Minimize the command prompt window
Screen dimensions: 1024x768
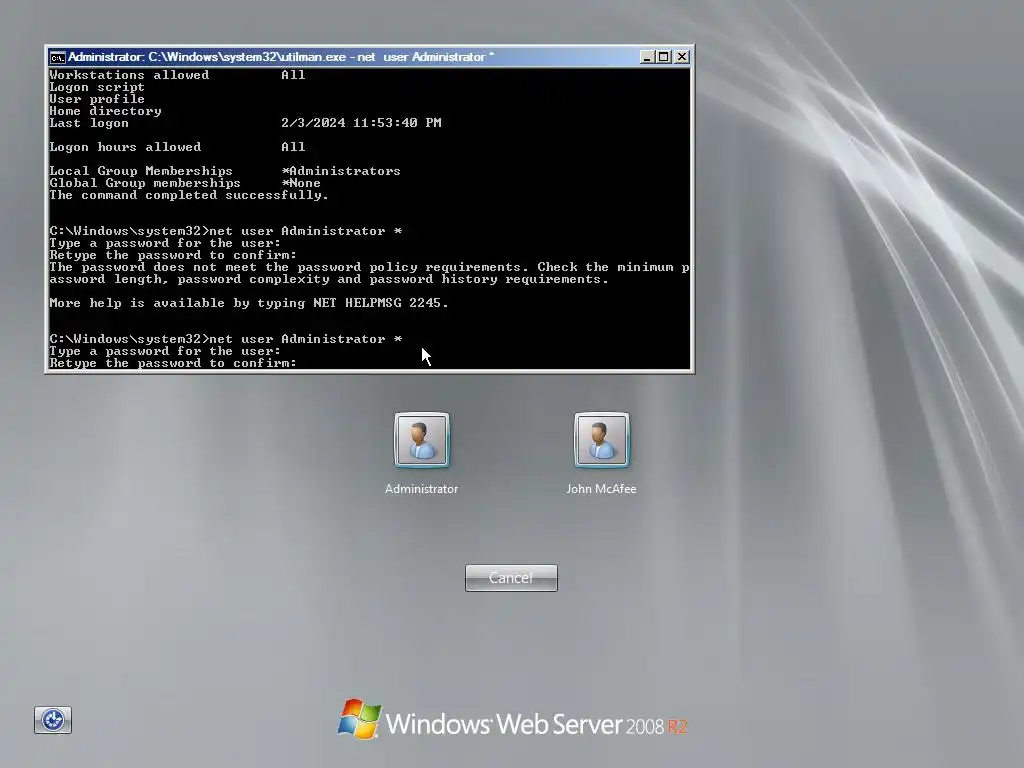tap(647, 57)
